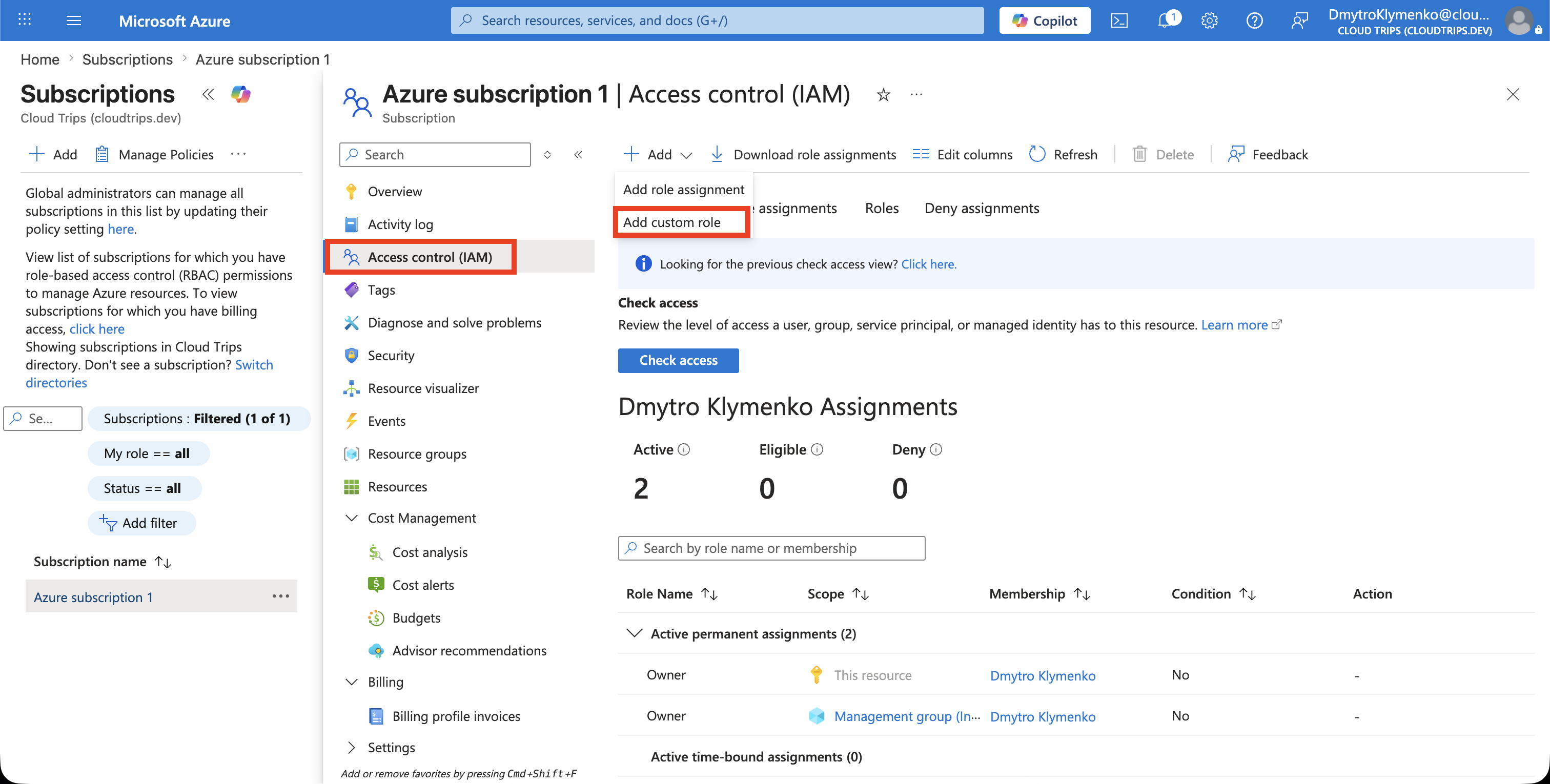
Task: Collapse the Subscriptions pane with double chevron
Action: point(208,94)
